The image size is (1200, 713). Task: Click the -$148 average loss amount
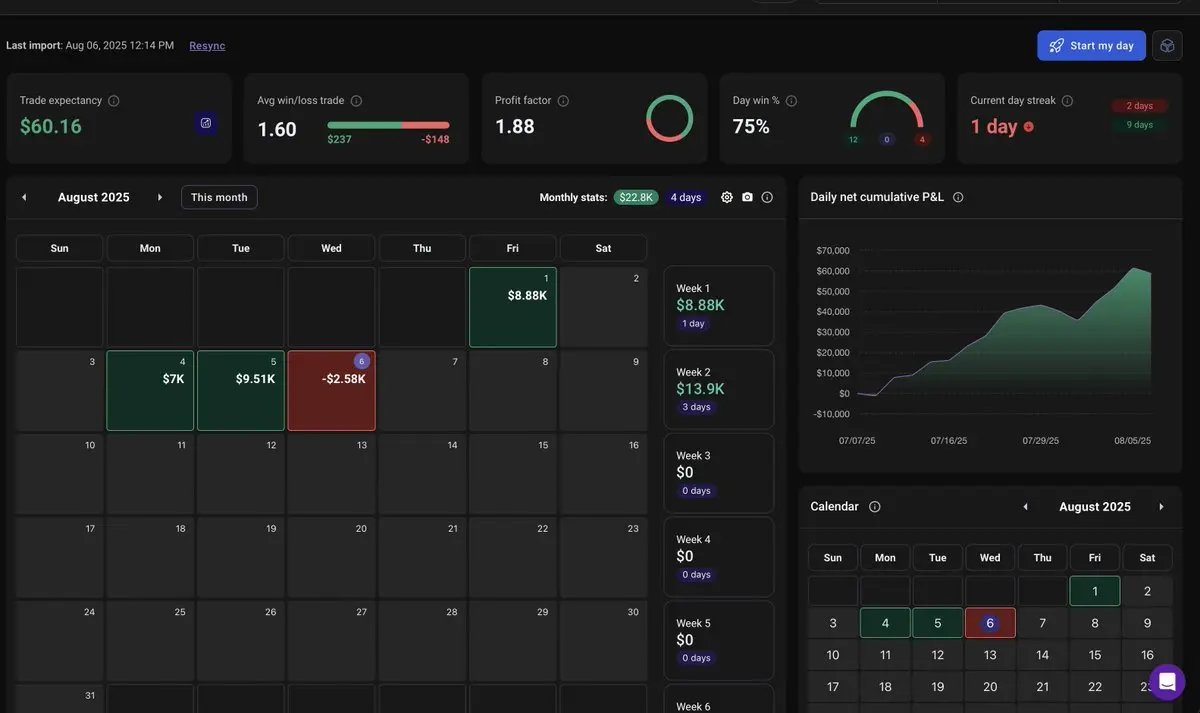click(x=435, y=139)
